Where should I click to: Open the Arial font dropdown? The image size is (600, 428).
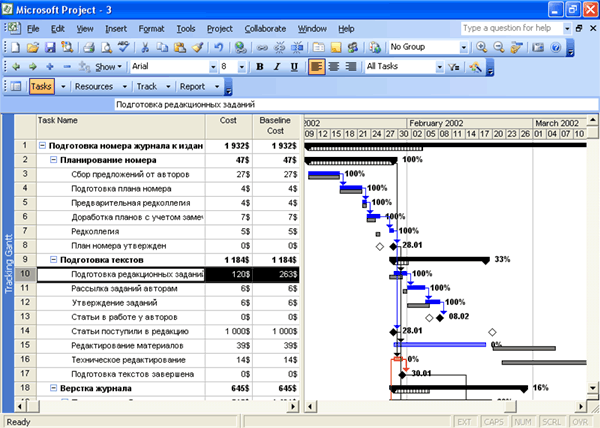pyautogui.click(x=213, y=67)
